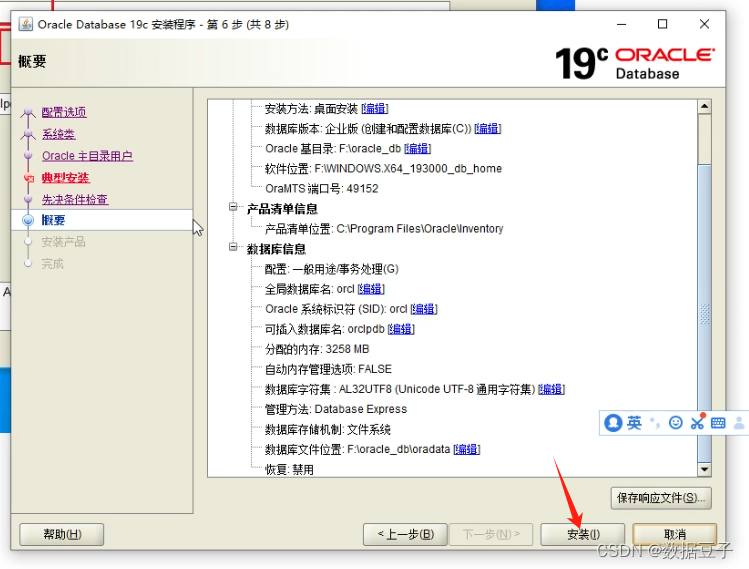This screenshot has height=569, width=749.
Task: Select 软件位置 F:\WINDOWS.X64_193000_db_home row
Action: pyautogui.click(x=384, y=169)
